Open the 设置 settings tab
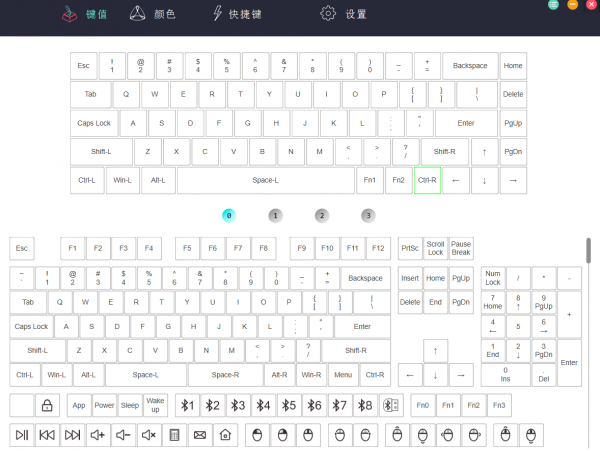The image size is (600, 451). pyautogui.click(x=343, y=14)
